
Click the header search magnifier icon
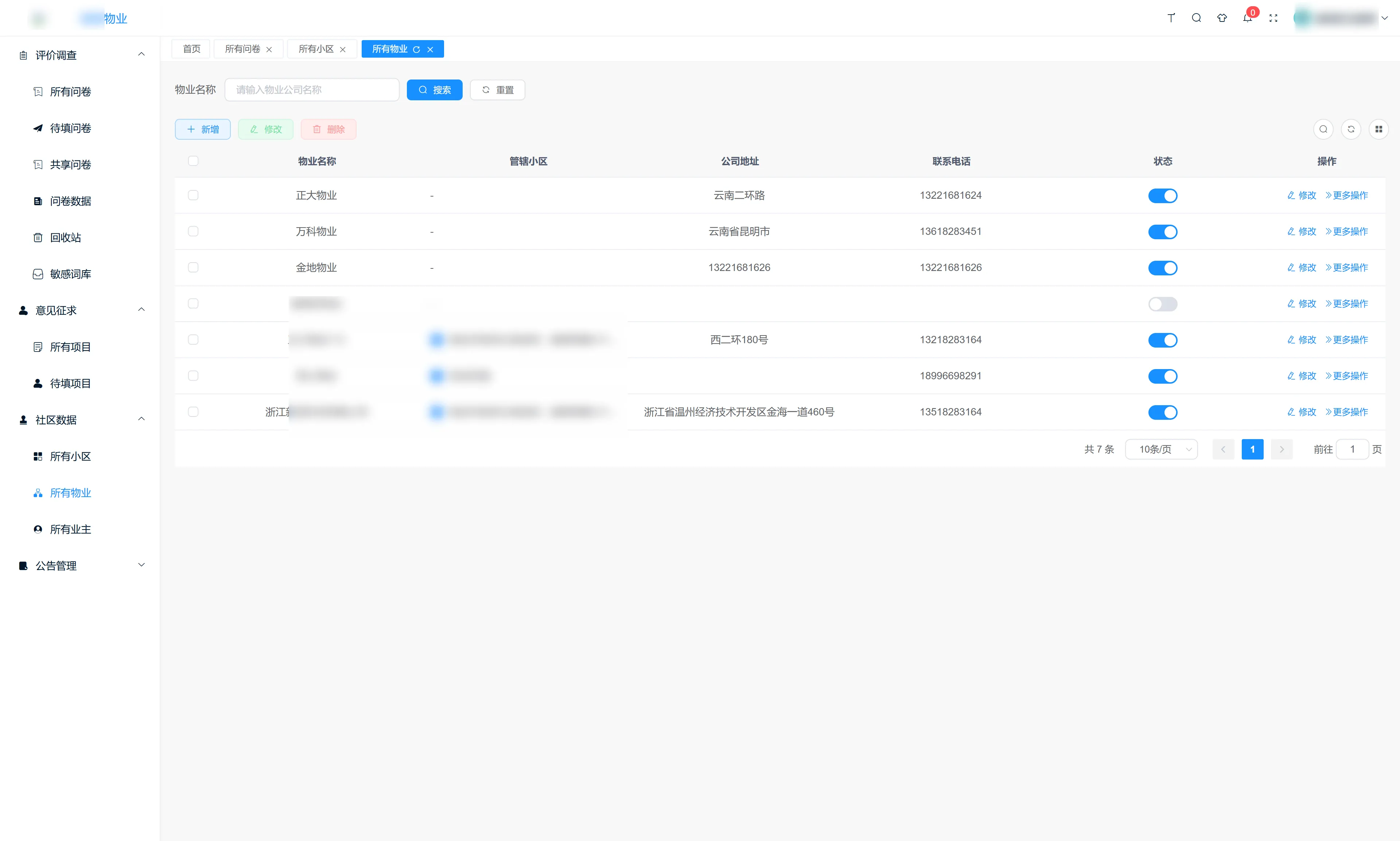click(1196, 18)
